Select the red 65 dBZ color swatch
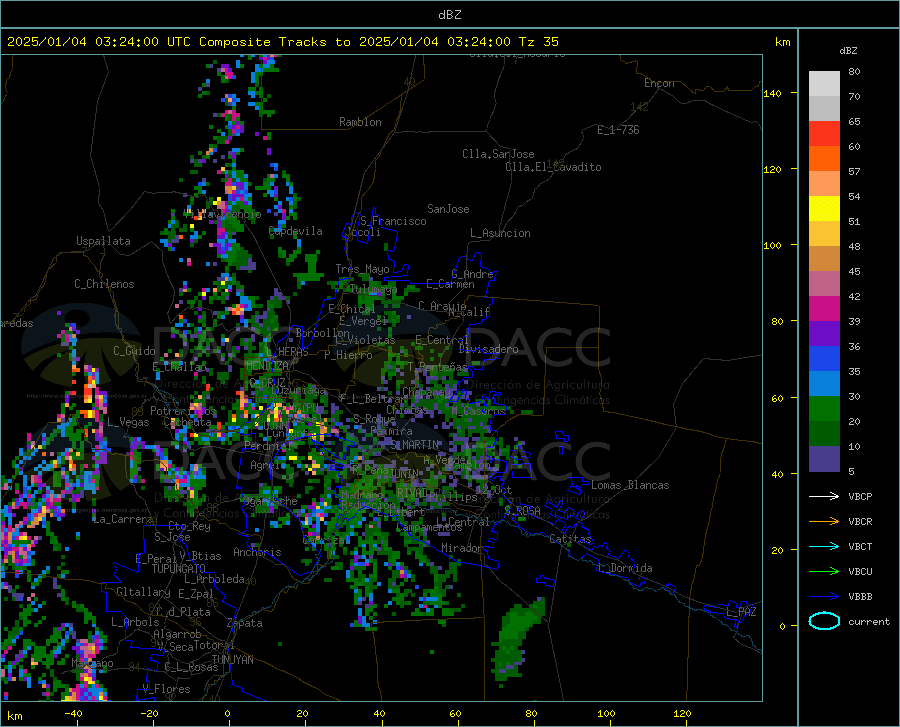 (x=824, y=134)
